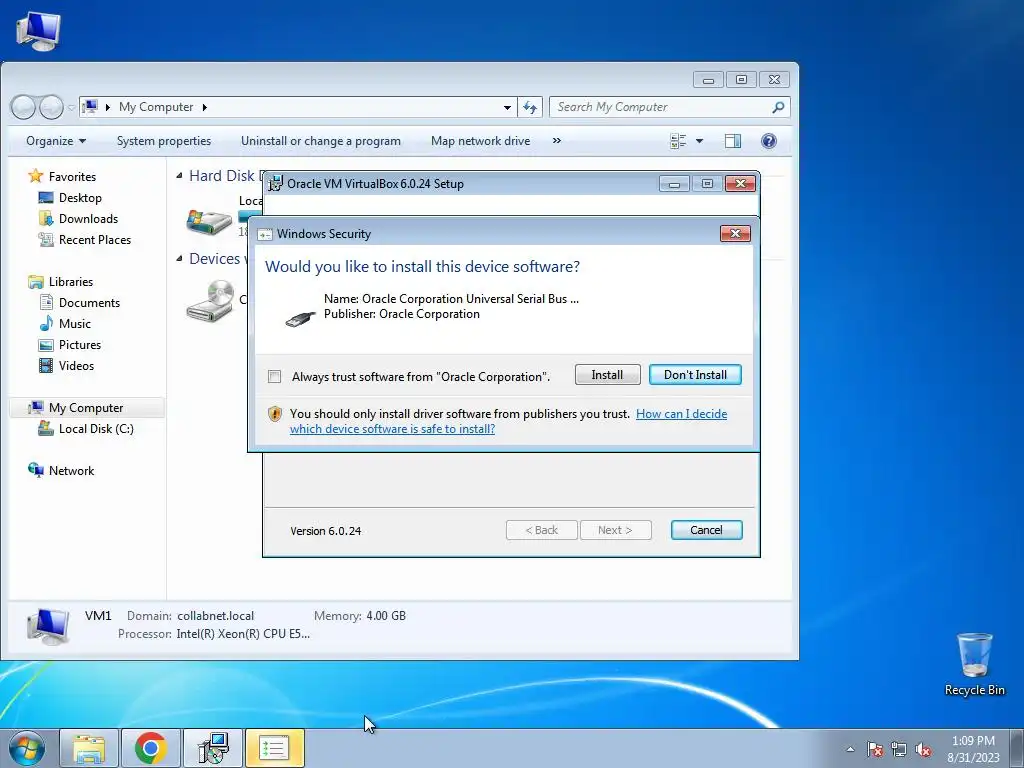Click the Don't Install button
The width and height of the screenshot is (1024, 768).
695,375
